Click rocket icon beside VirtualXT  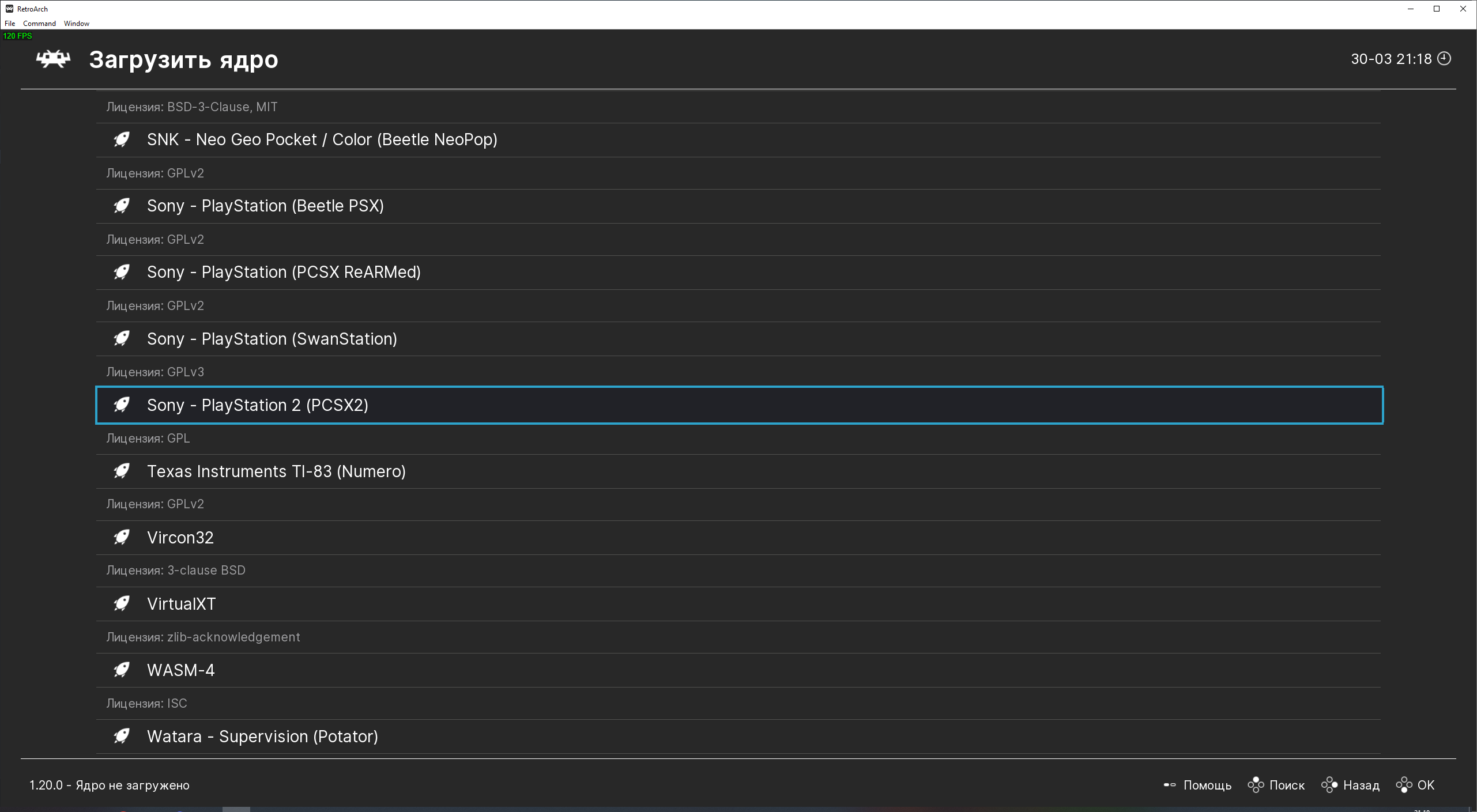click(x=122, y=604)
